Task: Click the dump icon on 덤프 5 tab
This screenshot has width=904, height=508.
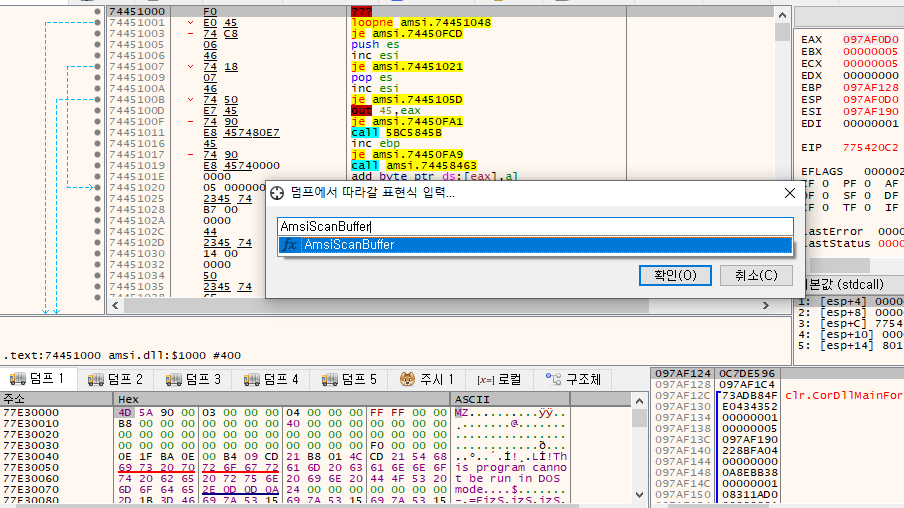Action: pos(330,379)
